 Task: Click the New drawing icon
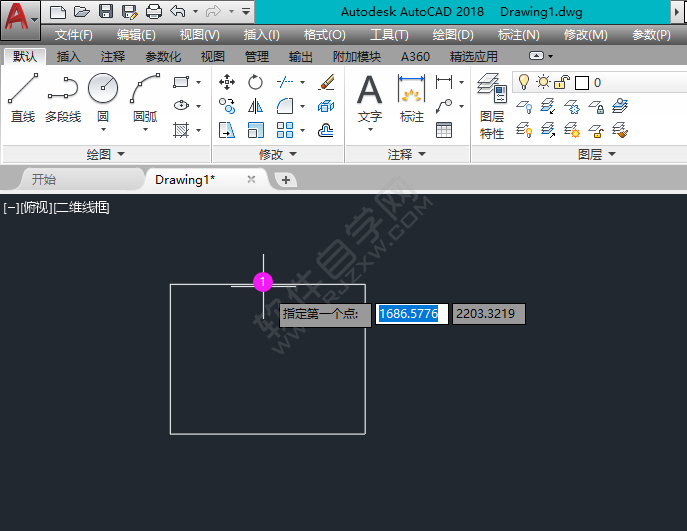(x=58, y=12)
